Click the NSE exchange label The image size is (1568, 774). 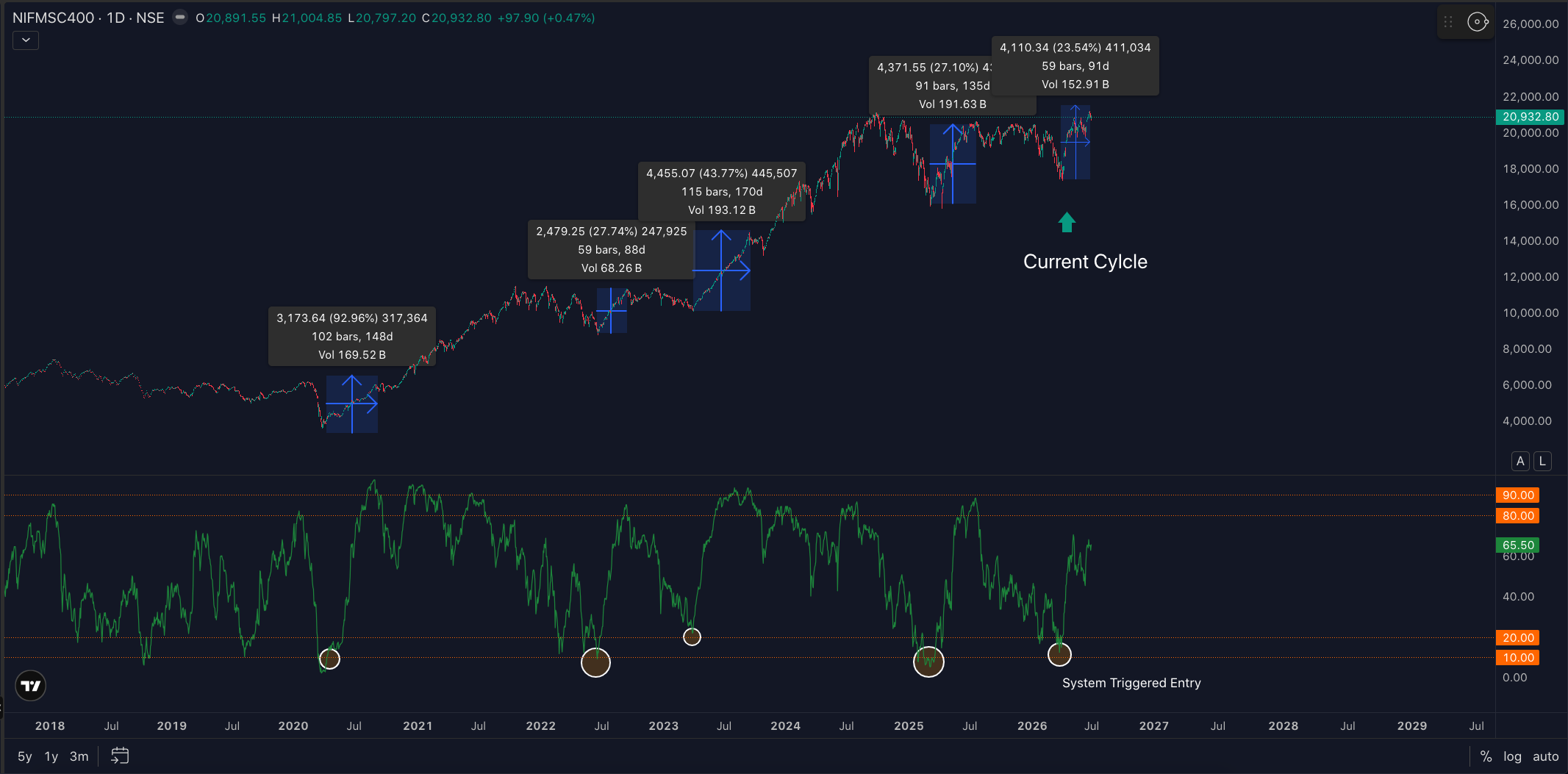(150, 18)
